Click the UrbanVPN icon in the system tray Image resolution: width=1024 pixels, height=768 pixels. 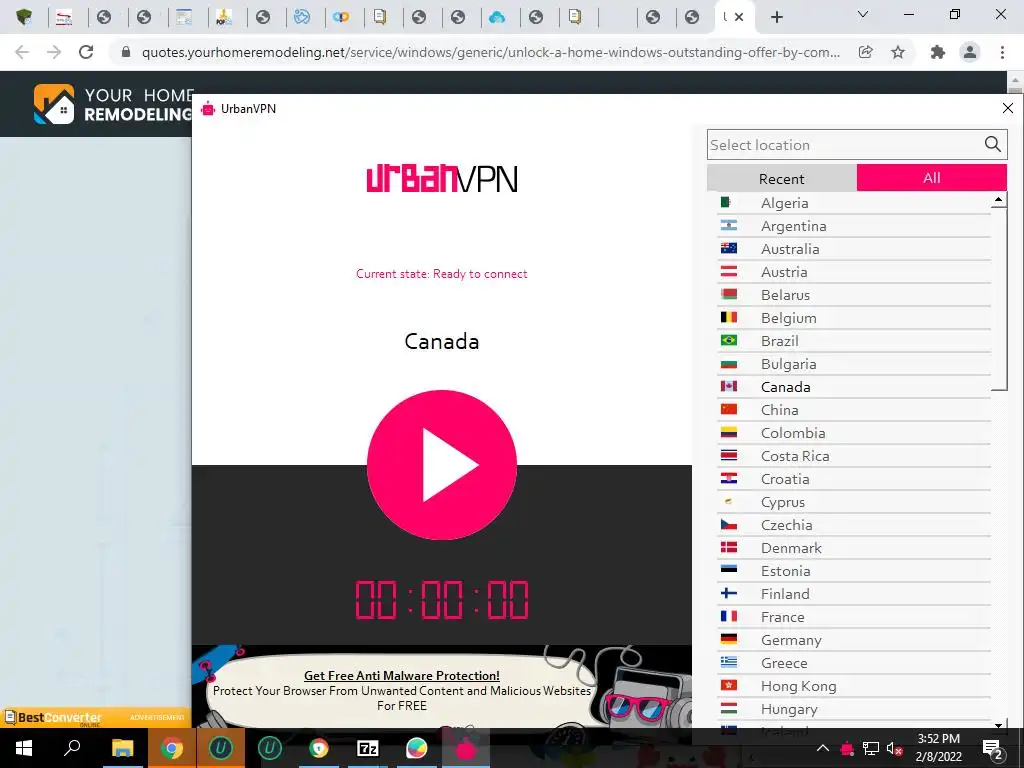[847, 748]
